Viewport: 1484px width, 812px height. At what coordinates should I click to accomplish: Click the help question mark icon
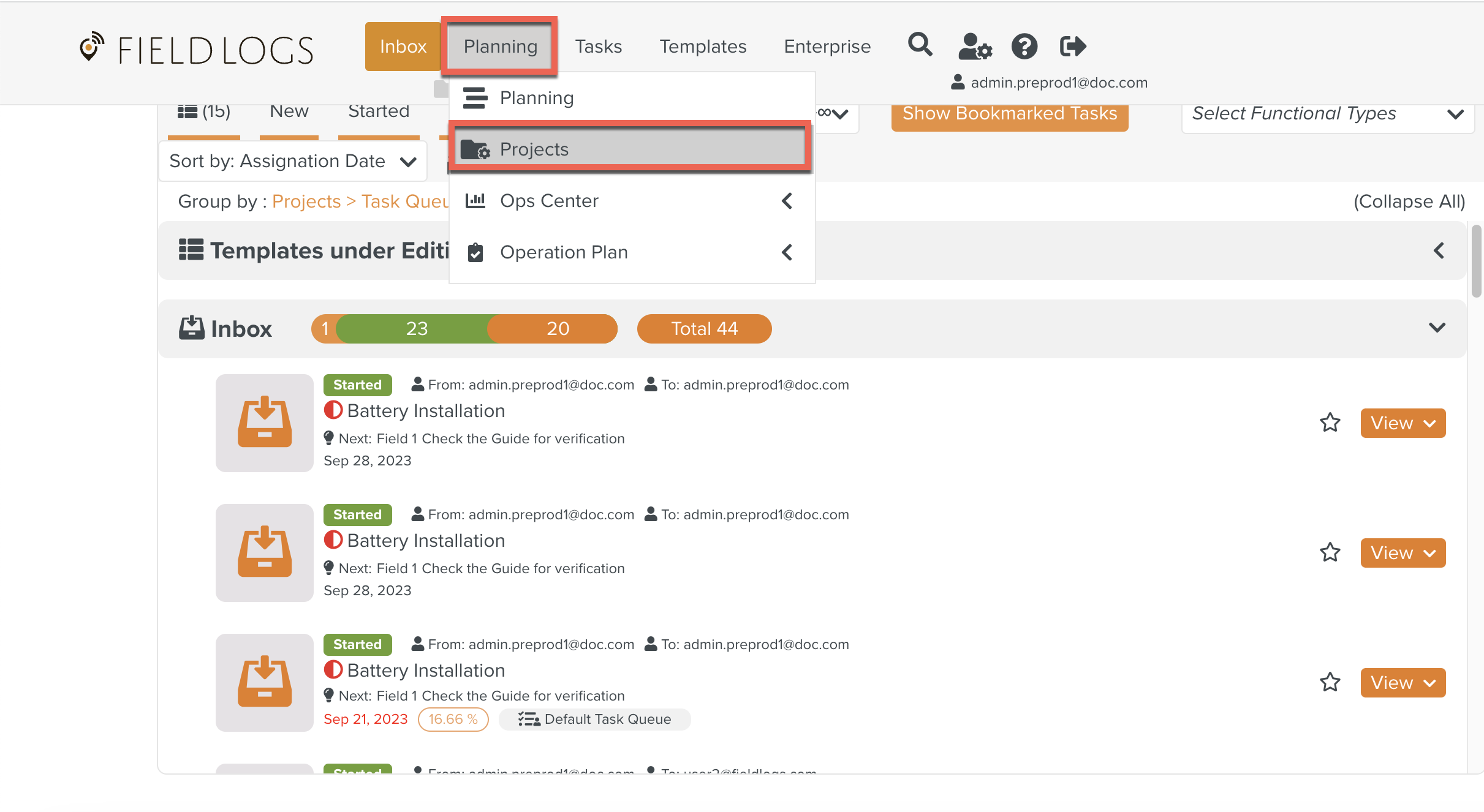click(1024, 47)
